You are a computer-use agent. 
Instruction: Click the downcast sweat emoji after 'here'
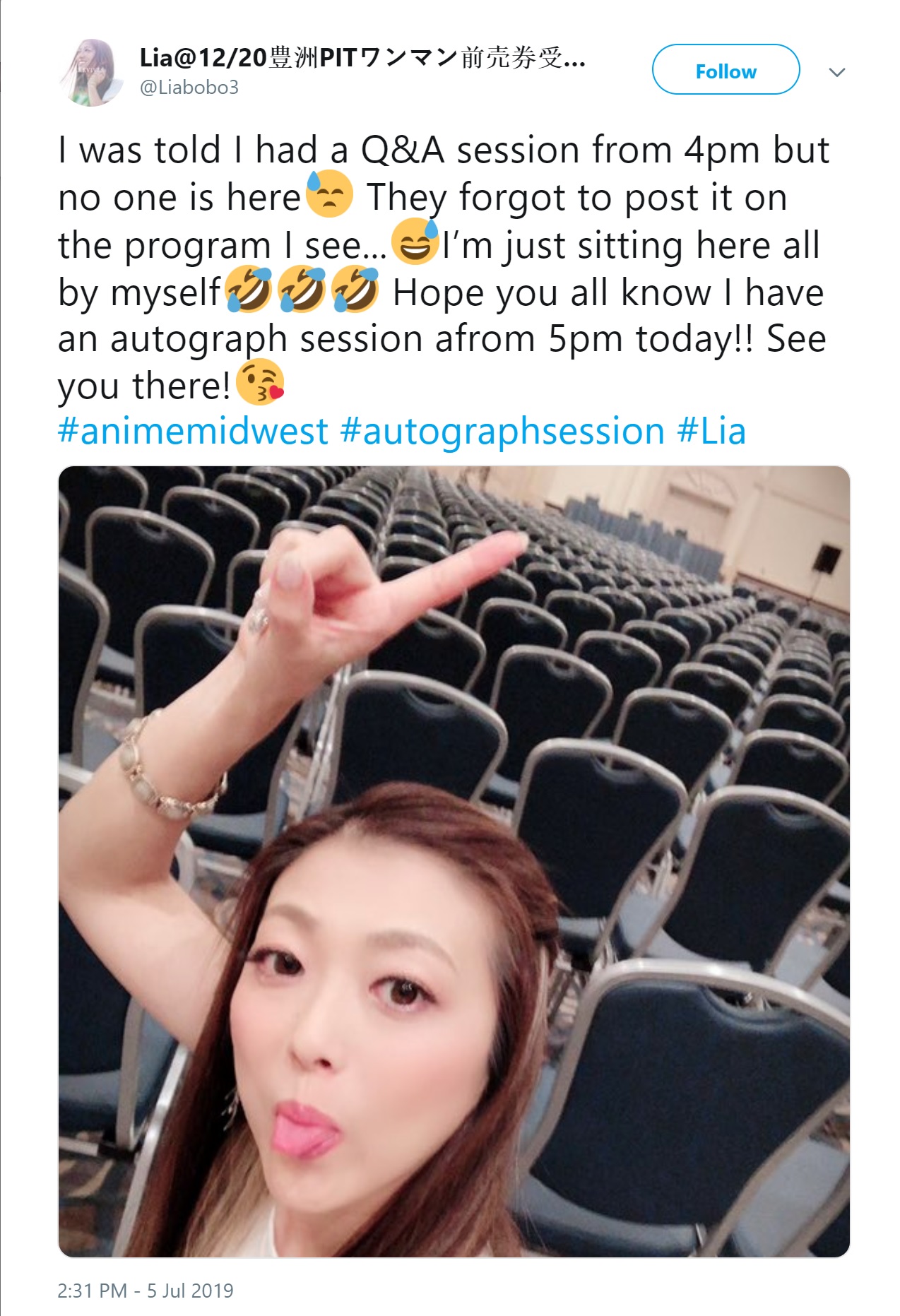click(x=329, y=194)
